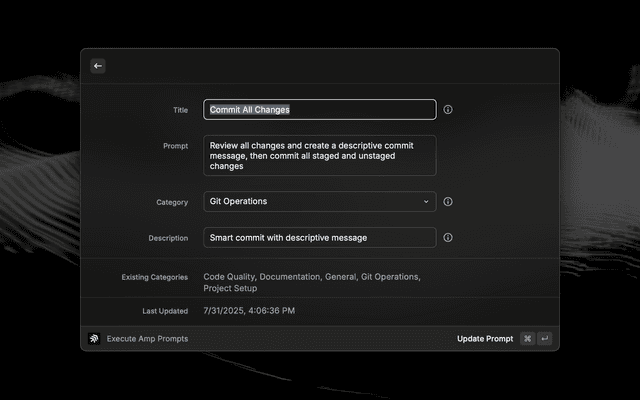Click inside the Prompt text area
The image size is (640, 400).
click(320, 156)
